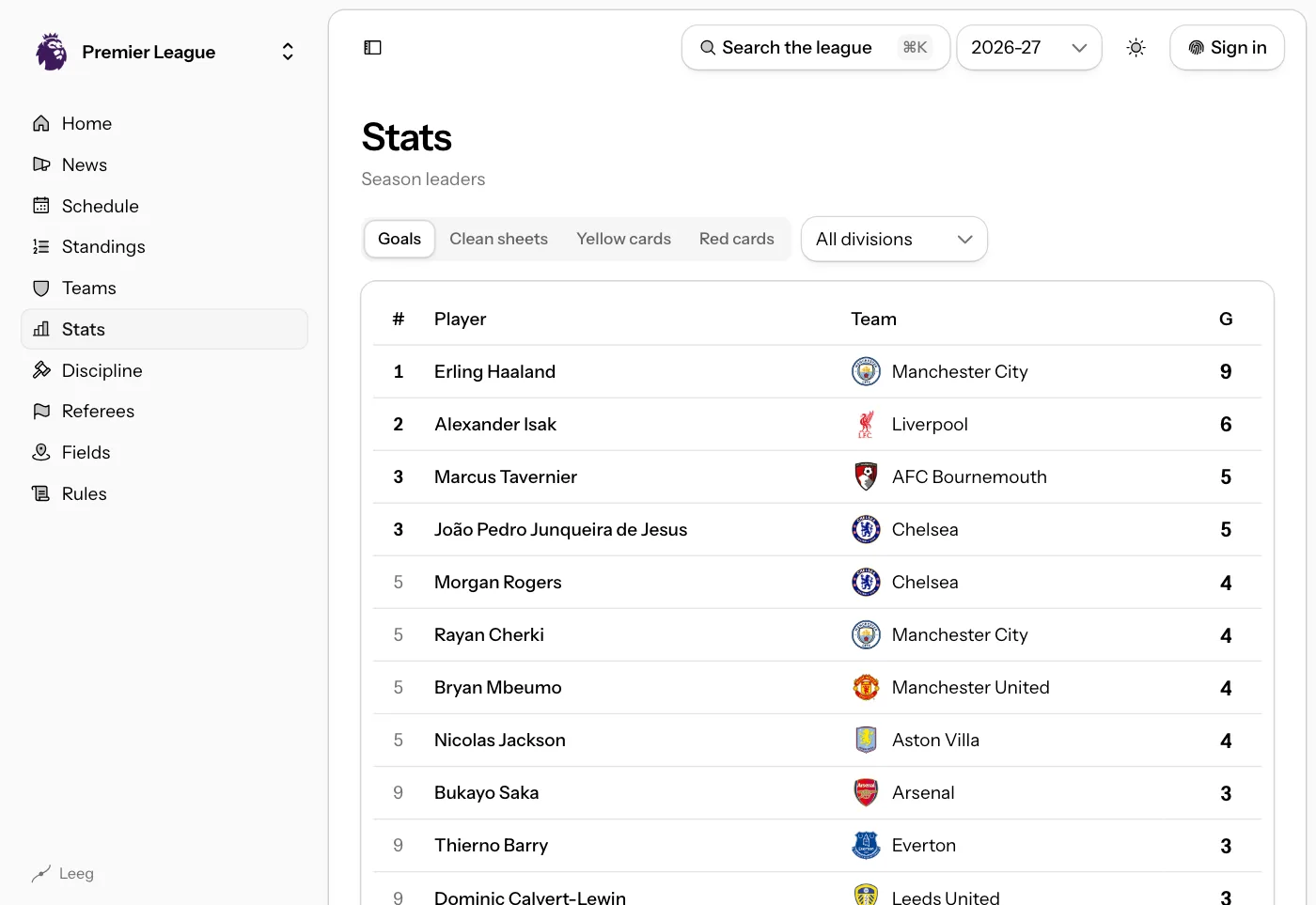This screenshot has width=1316, height=905.
Task: Click the Premier League lion logo
Action: pos(51,52)
